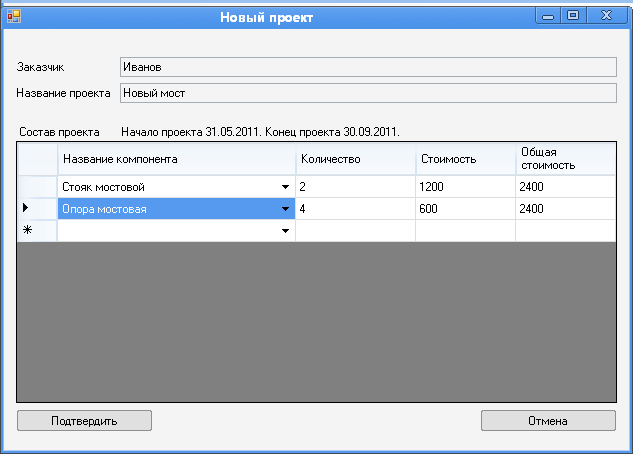The width and height of the screenshot is (633, 454).
Task: Select the Опора мостовая component cell
Action: (176, 209)
